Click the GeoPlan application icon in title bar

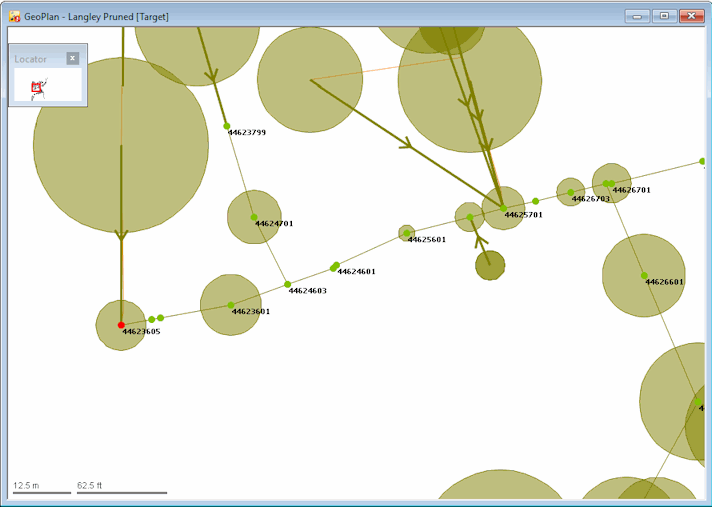click(x=15, y=17)
